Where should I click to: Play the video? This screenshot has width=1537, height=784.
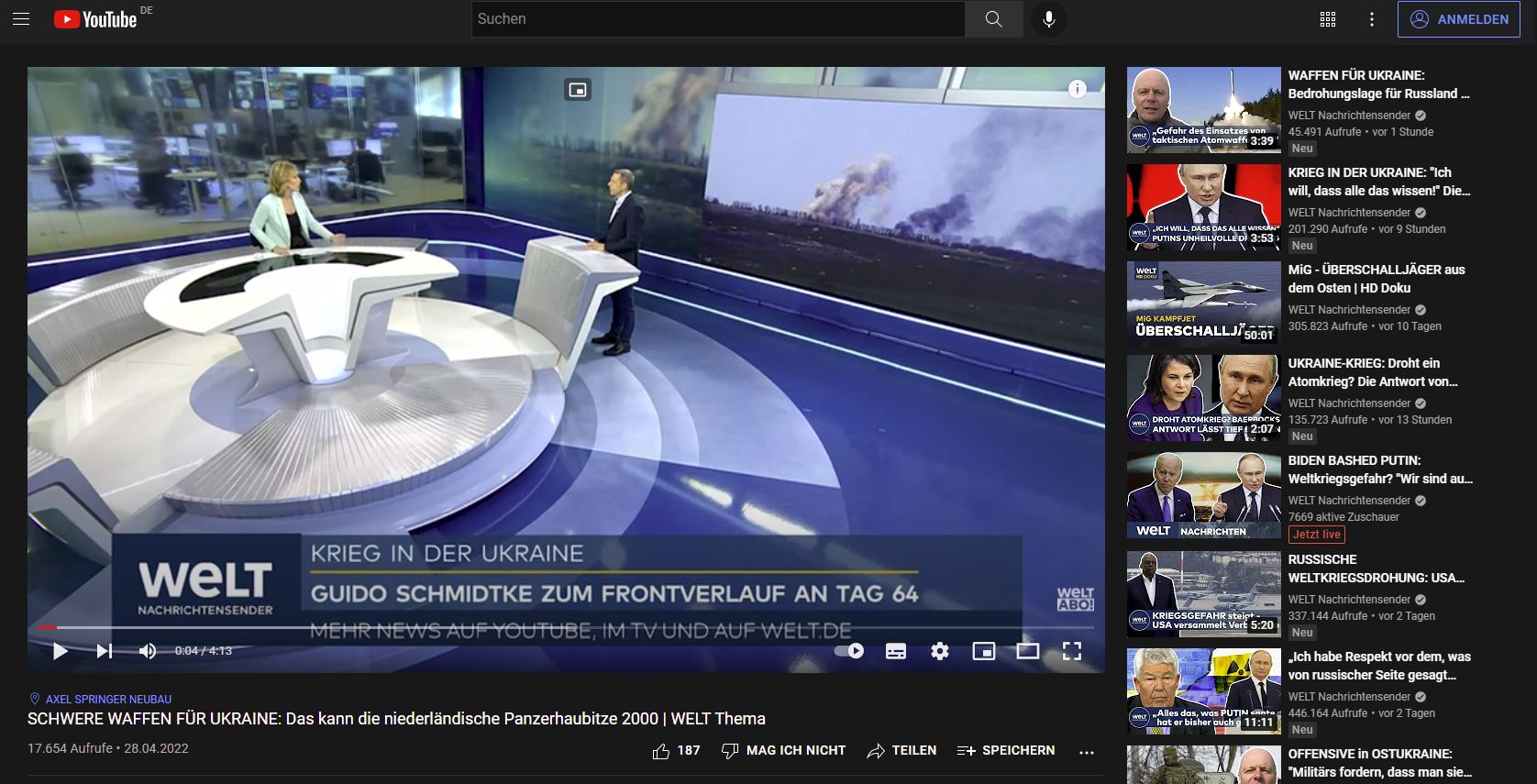point(61,651)
